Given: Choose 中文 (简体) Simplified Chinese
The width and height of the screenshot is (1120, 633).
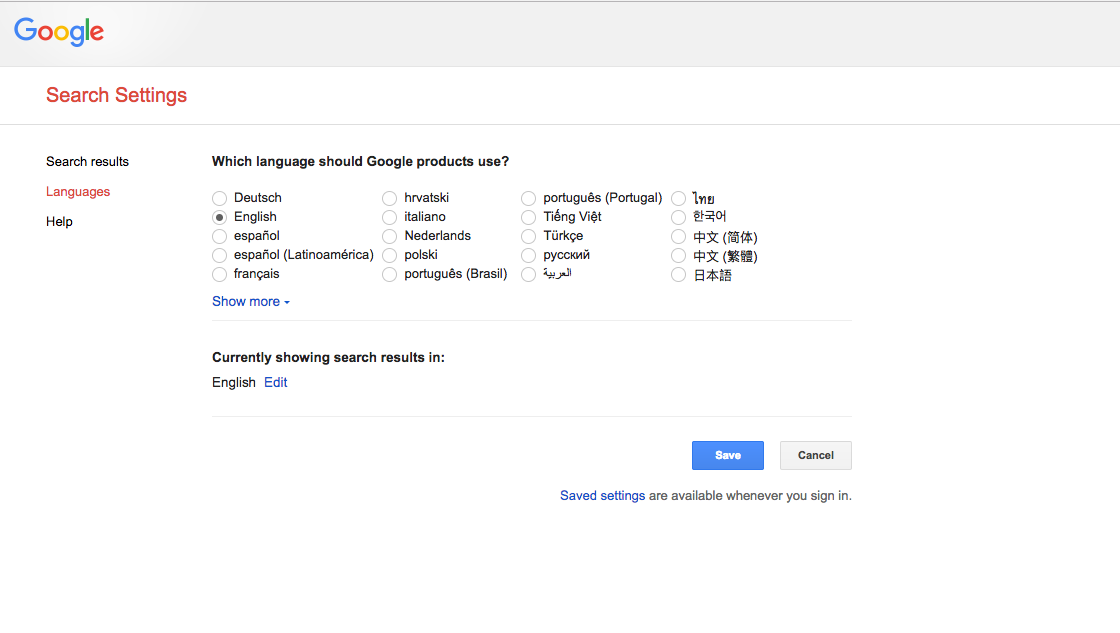Looking at the screenshot, I should pos(679,236).
